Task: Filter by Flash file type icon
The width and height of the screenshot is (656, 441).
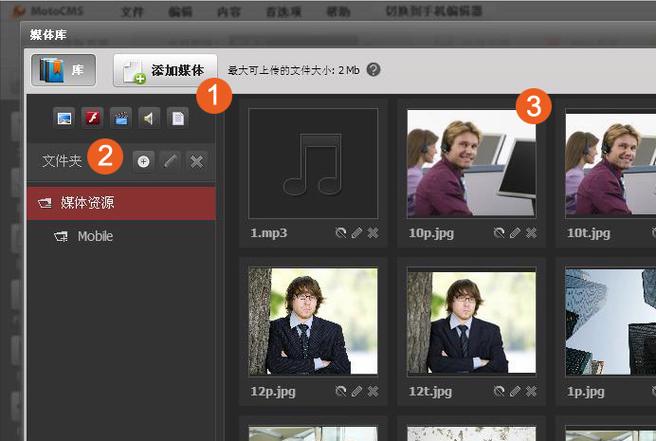Action: pyautogui.click(x=92, y=118)
